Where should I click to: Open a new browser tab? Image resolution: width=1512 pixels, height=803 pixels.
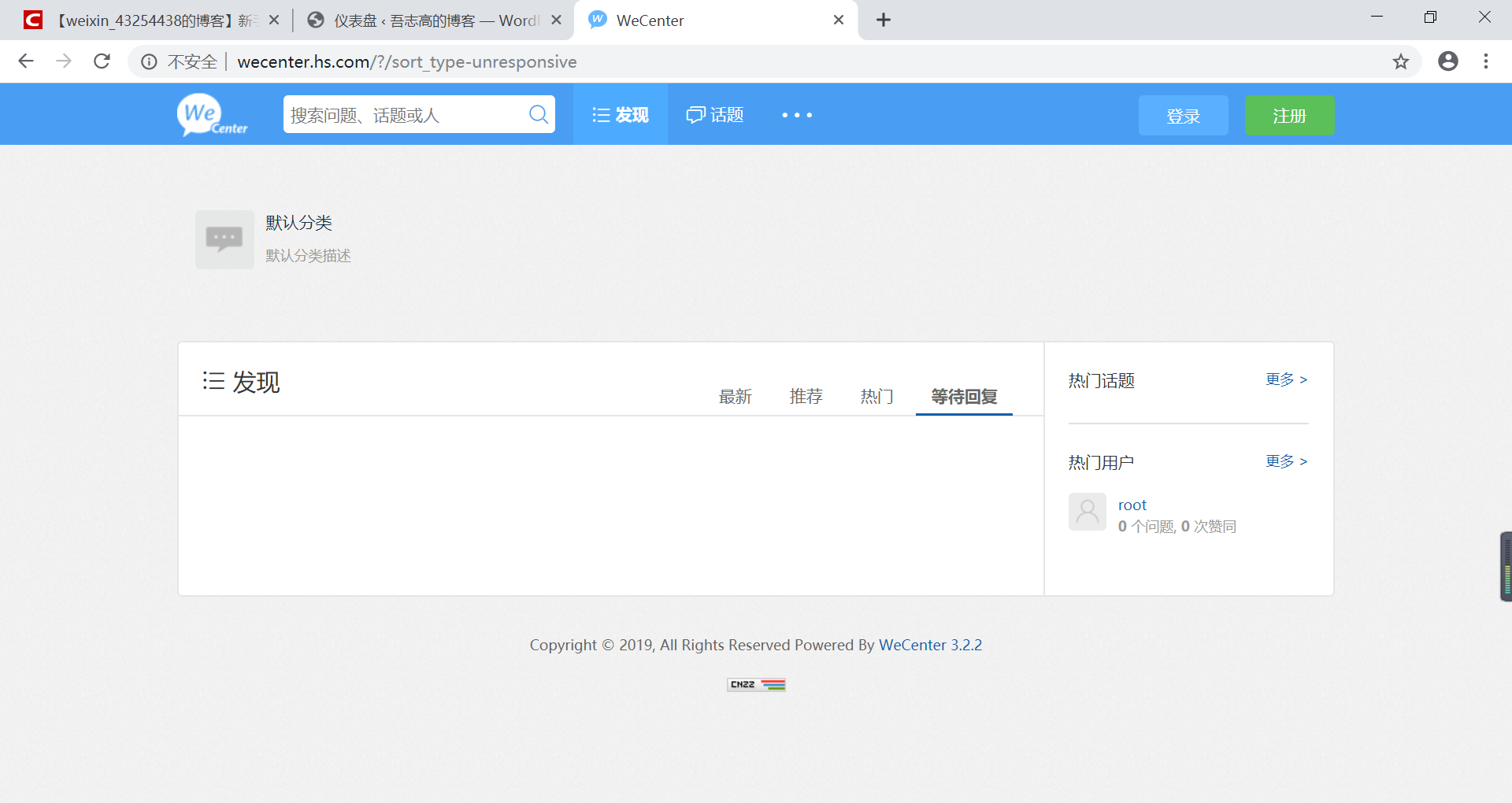884,20
